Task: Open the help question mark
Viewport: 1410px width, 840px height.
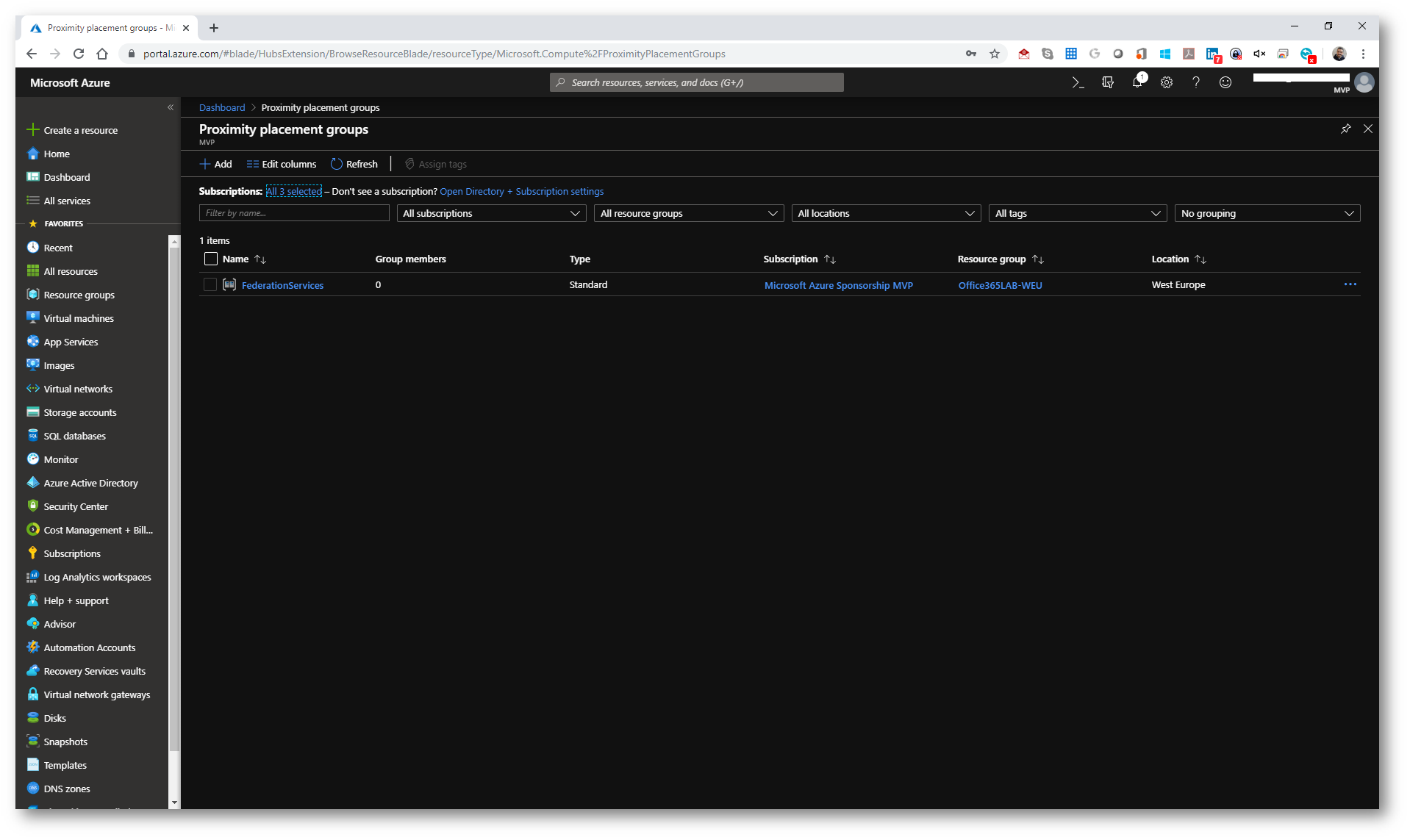Action: [x=1196, y=83]
